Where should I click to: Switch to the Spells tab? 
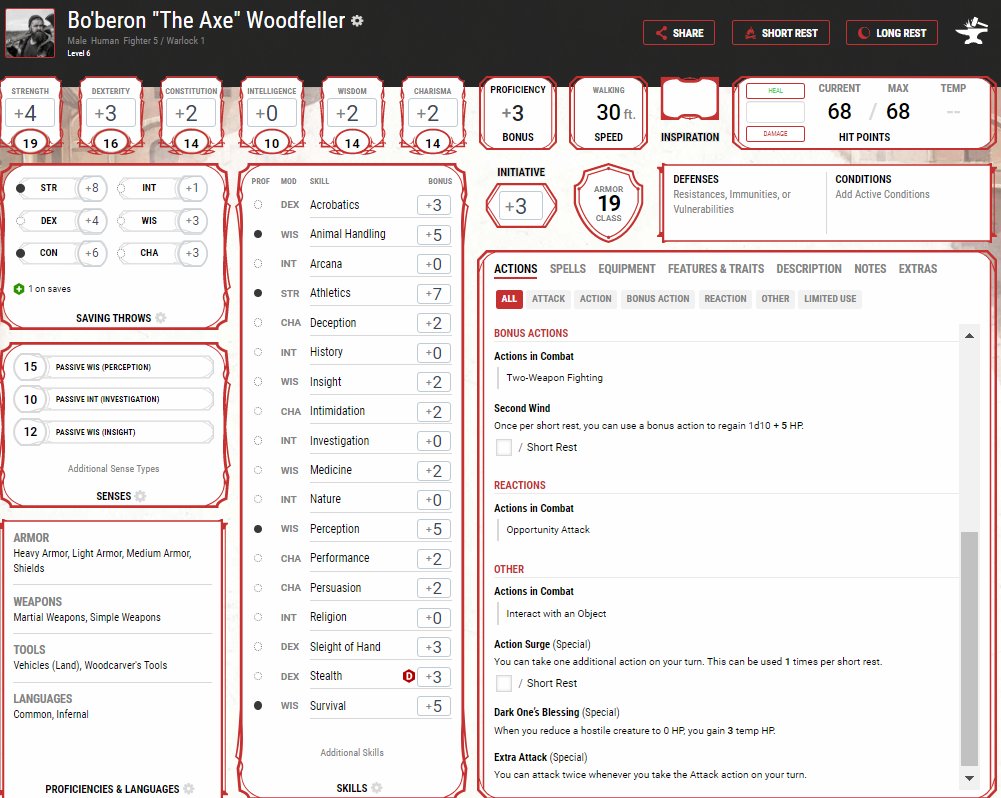pos(568,269)
